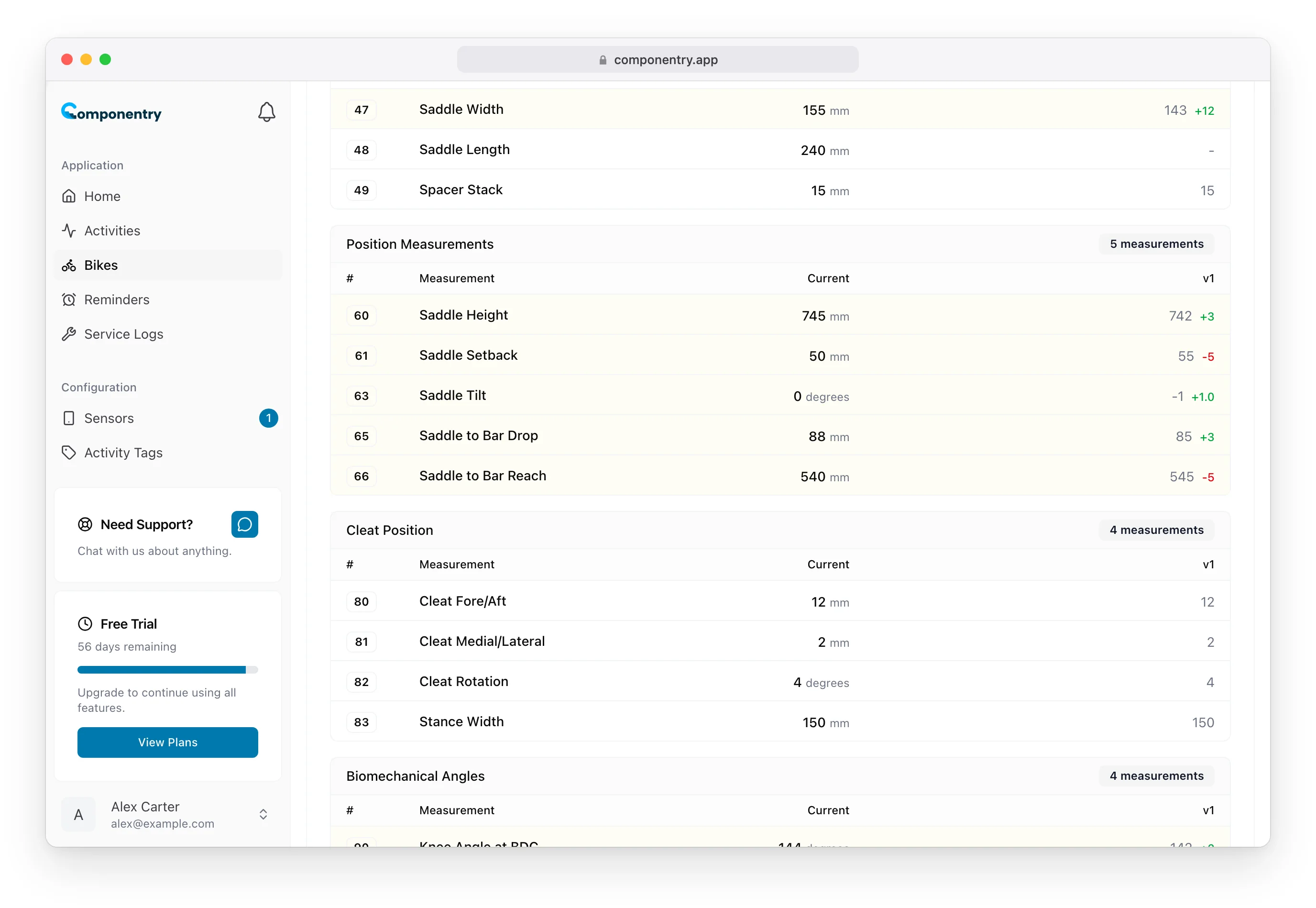The height and width of the screenshot is (908, 1316).
Task: Expand the Alex Carter account switcher chevrons
Action: point(263,815)
